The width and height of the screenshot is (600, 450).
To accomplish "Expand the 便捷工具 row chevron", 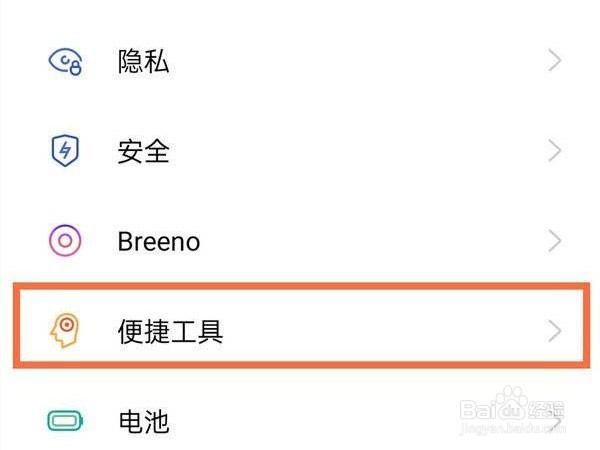I will coord(555,331).
